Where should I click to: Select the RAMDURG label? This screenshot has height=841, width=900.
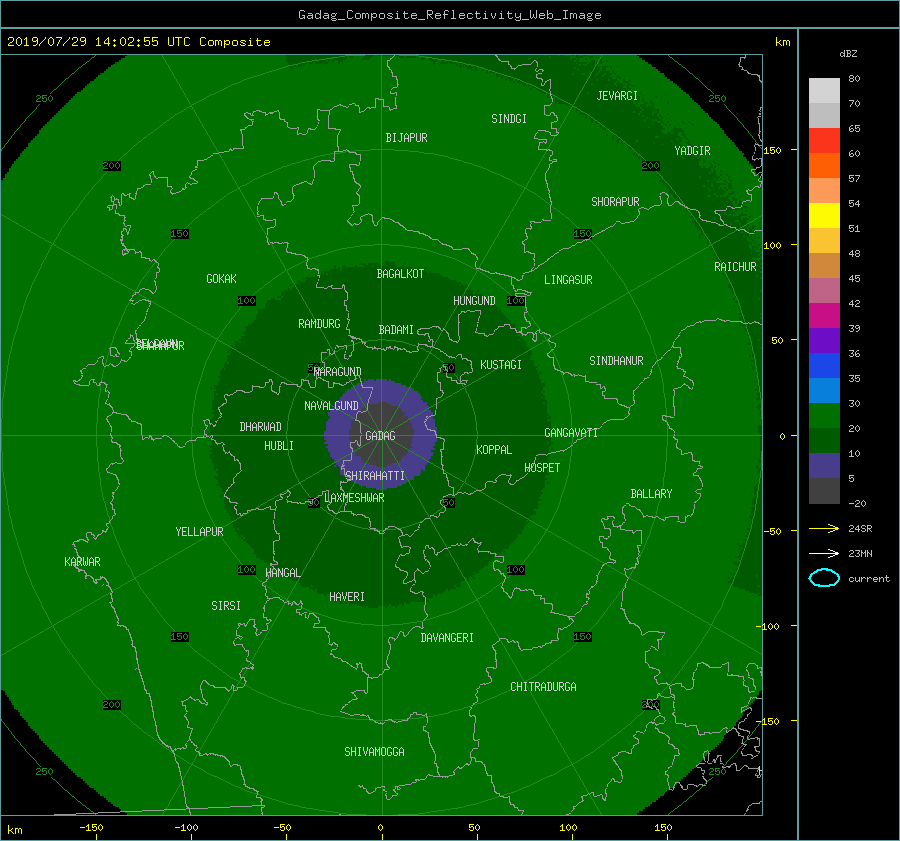coord(319,324)
